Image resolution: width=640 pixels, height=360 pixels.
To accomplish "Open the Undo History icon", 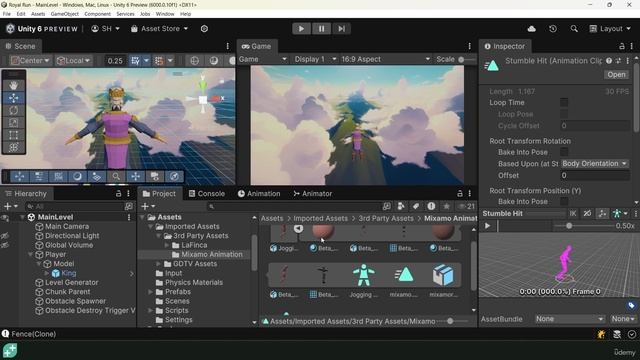I will click(553, 29).
